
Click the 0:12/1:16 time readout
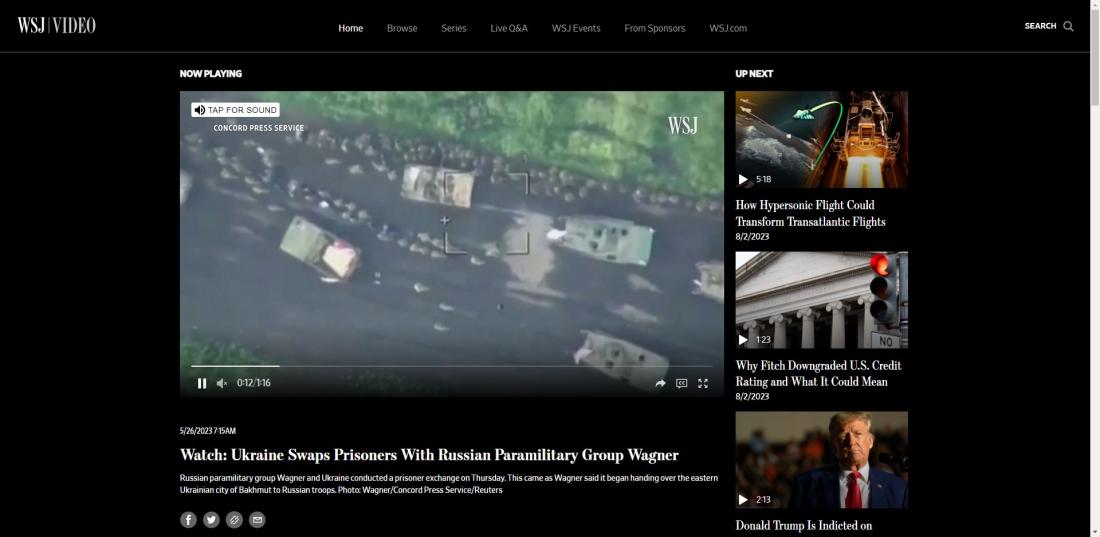point(253,383)
